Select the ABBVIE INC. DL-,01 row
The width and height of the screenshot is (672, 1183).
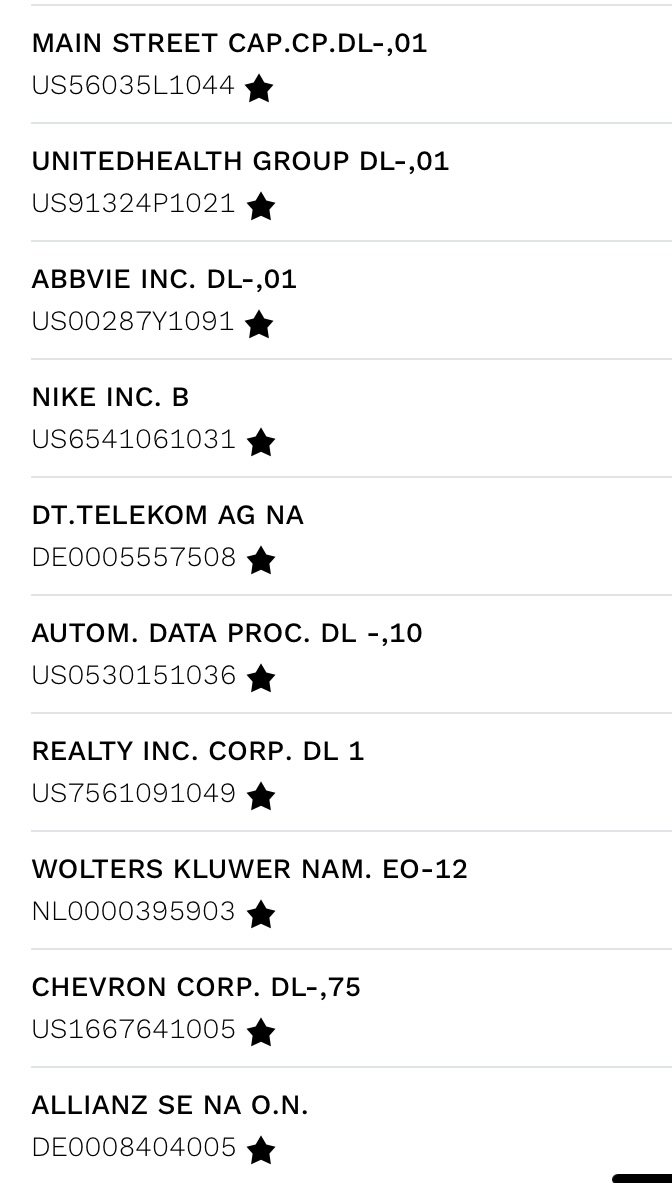[164, 280]
